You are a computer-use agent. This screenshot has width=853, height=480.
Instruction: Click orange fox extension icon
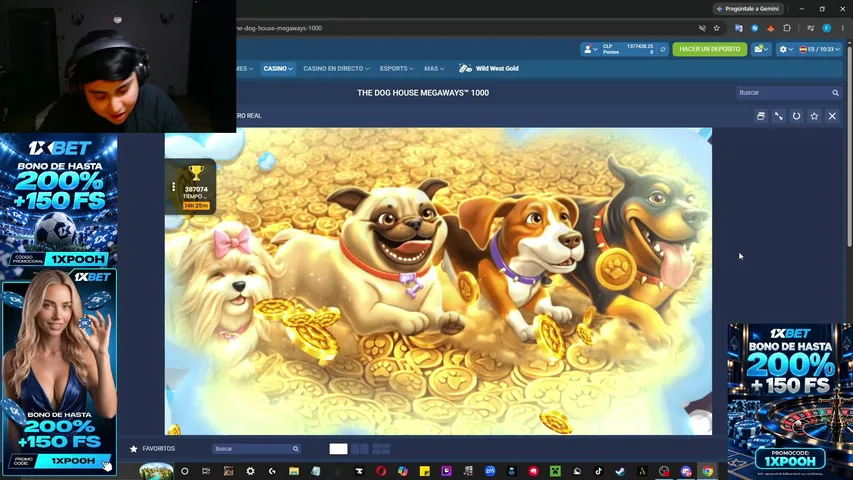pyautogui.click(x=770, y=28)
